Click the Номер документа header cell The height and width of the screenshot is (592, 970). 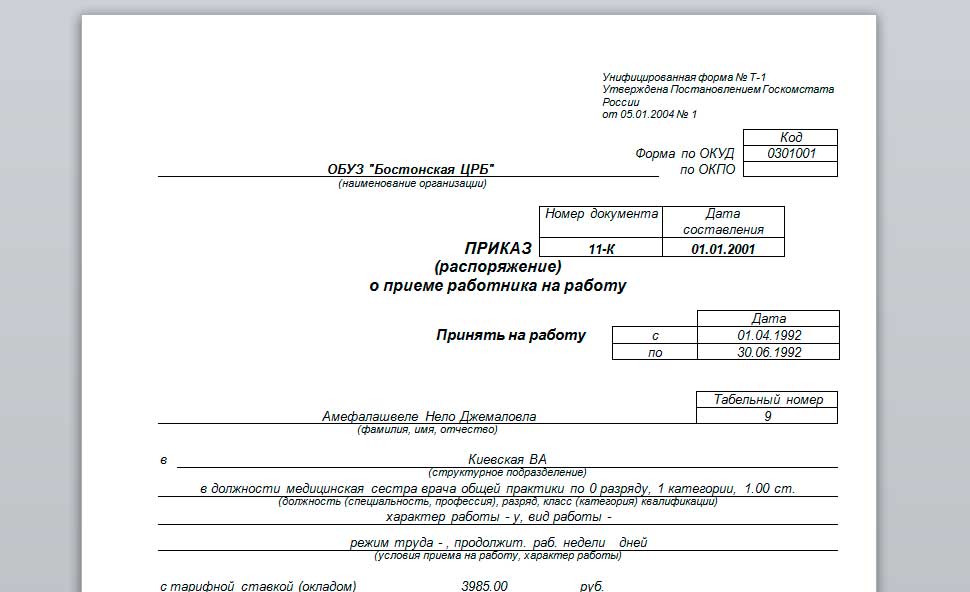tap(601, 222)
